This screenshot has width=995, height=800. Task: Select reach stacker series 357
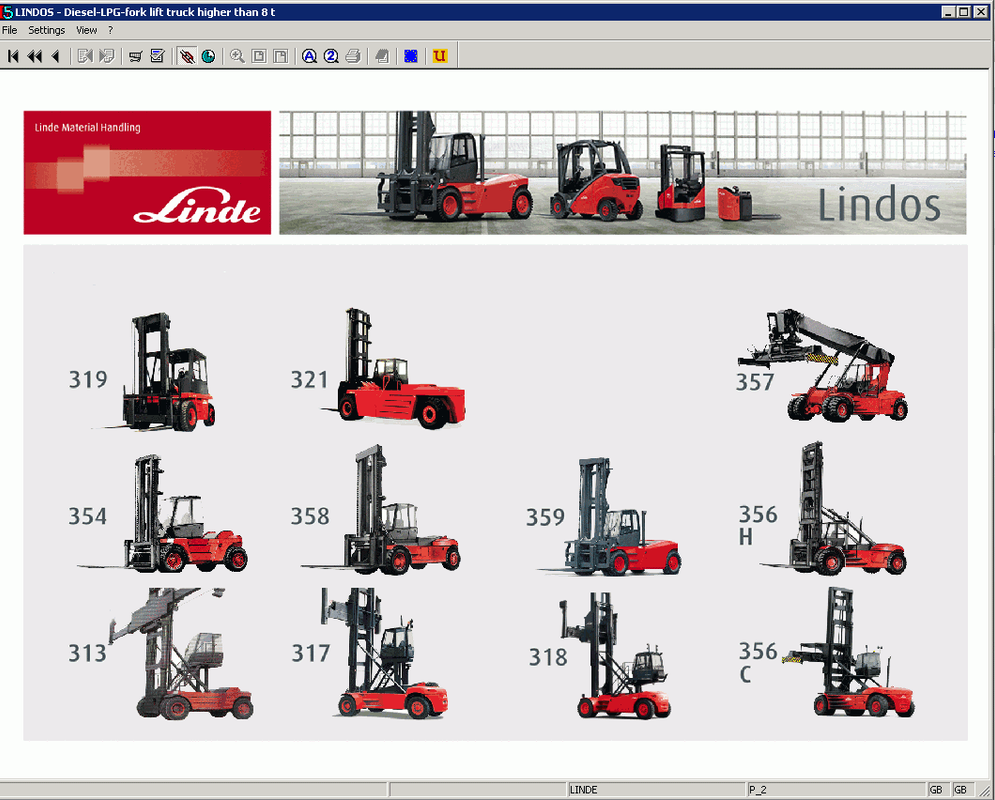click(x=822, y=366)
